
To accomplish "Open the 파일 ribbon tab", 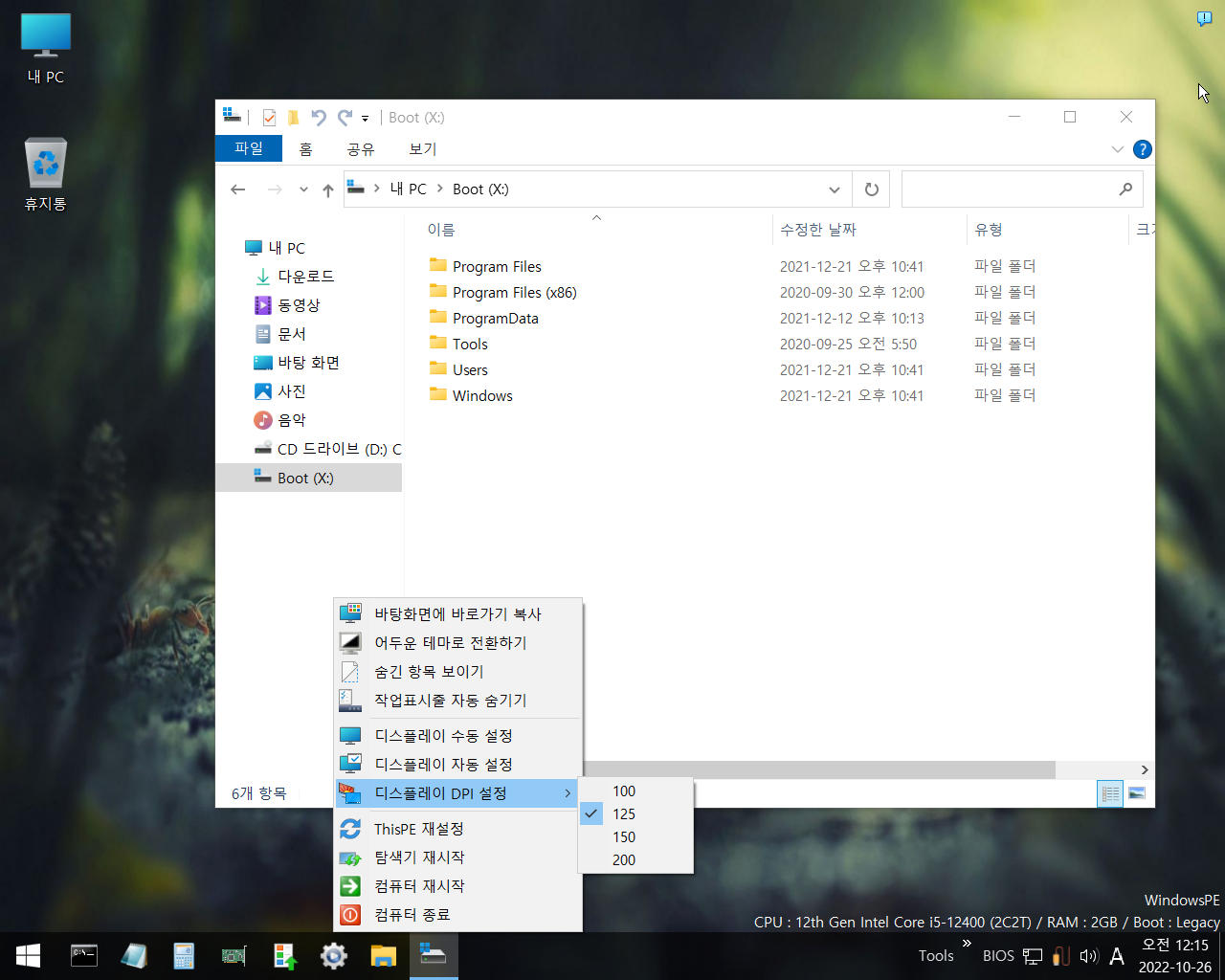I will coord(249,148).
